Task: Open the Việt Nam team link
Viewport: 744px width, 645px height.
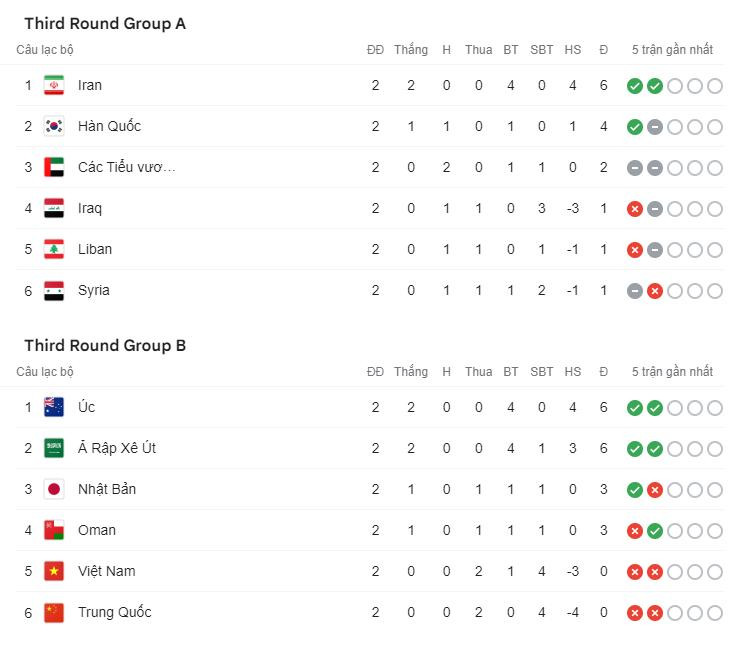Action: click(x=106, y=572)
